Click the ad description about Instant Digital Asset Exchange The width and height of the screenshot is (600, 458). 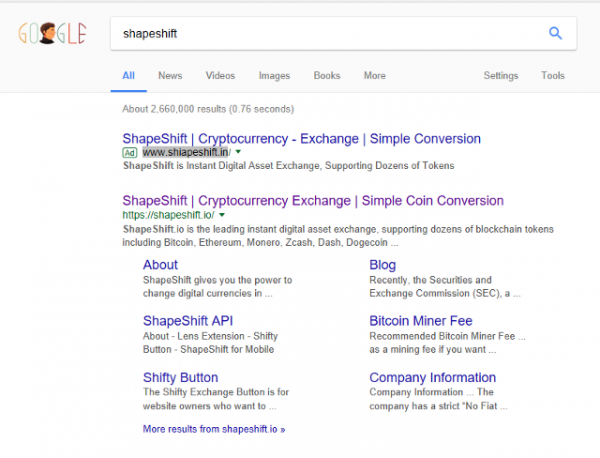(x=289, y=166)
